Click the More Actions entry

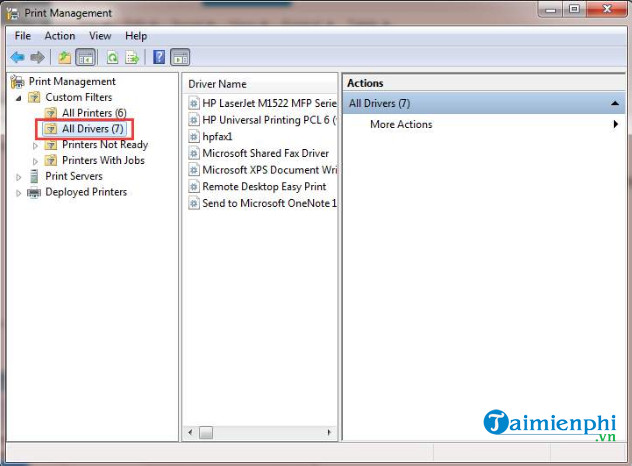click(401, 124)
